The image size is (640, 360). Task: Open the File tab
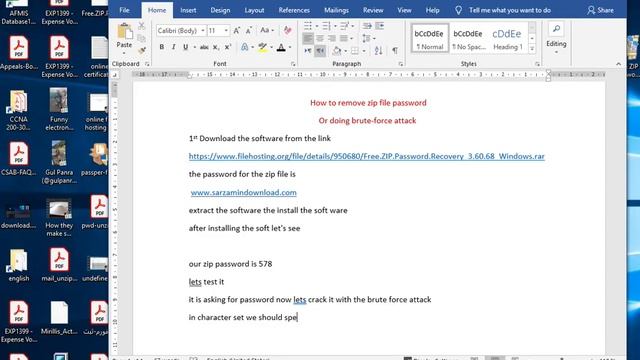pyautogui.click(x=124, y=10)
